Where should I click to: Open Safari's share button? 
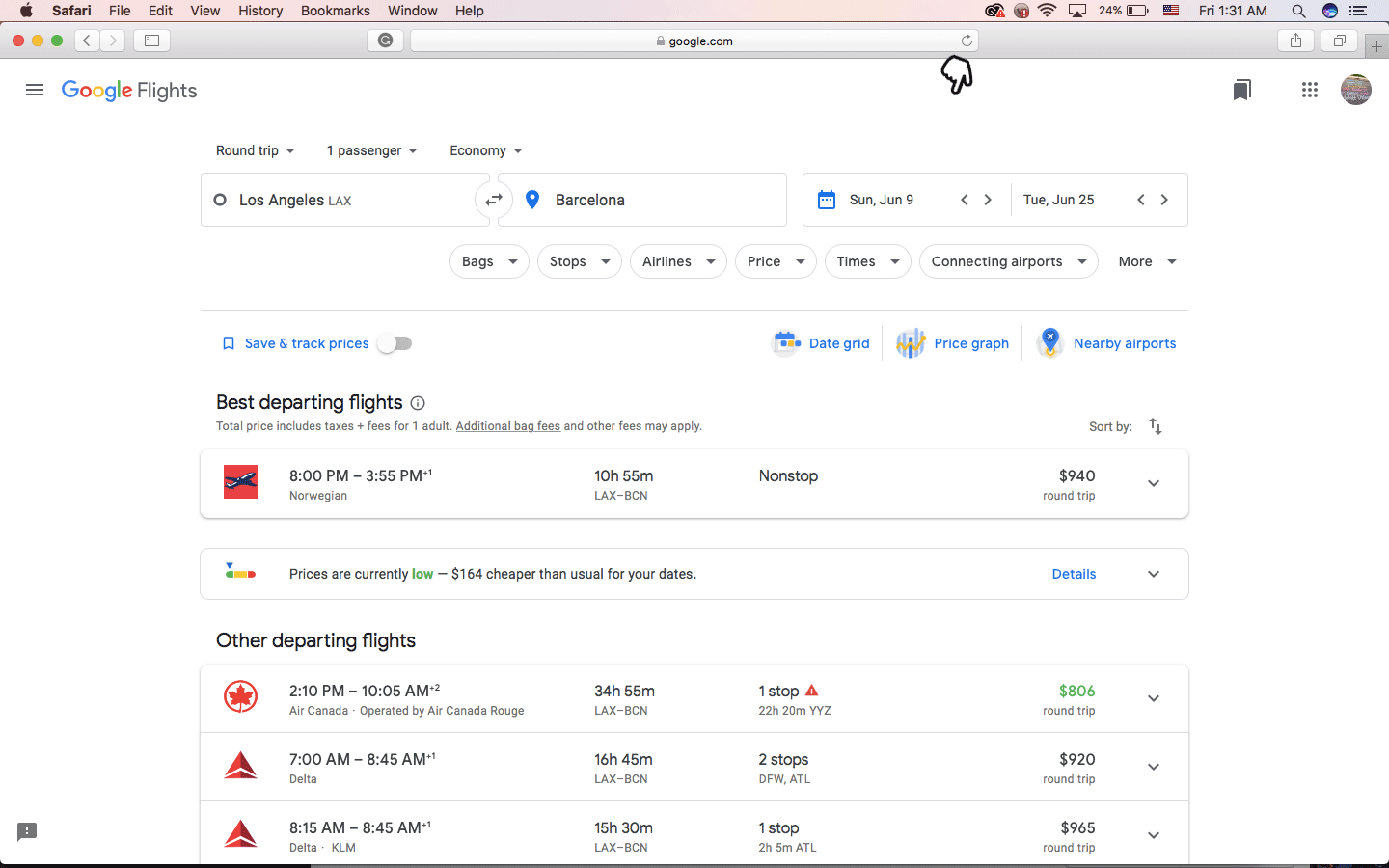coord(1295,41)
